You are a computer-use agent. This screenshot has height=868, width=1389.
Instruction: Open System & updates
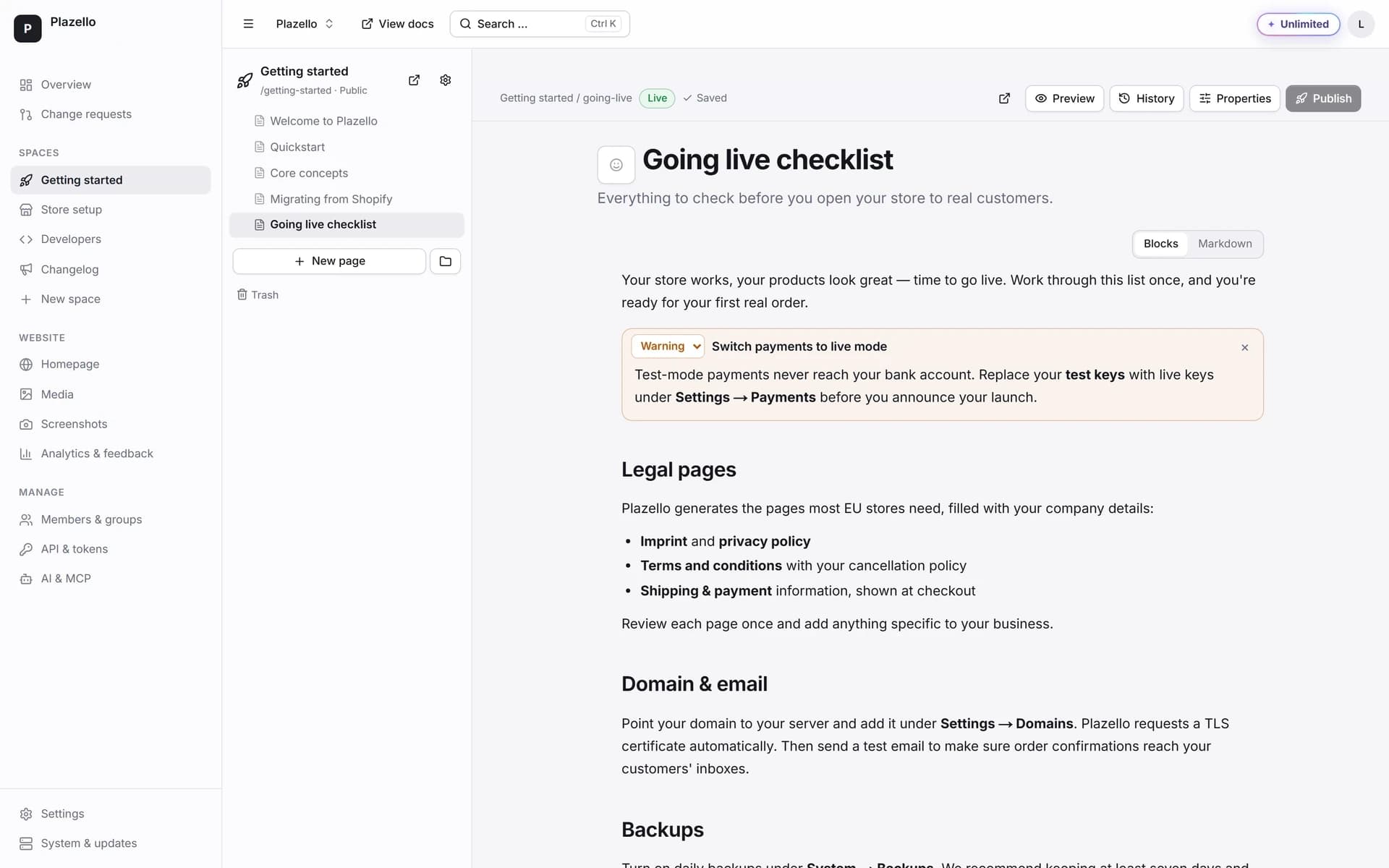111,844
